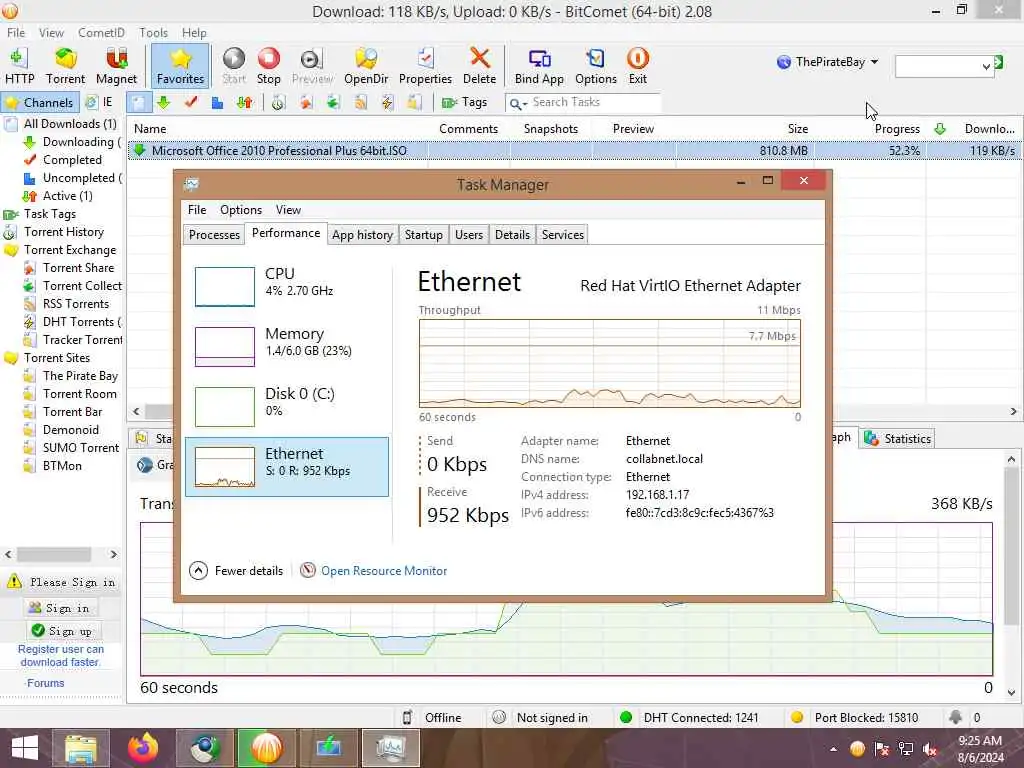The image size is (1024, 768).
Task: Switch to Task Manager Processes tab
Action: (214, 235)
